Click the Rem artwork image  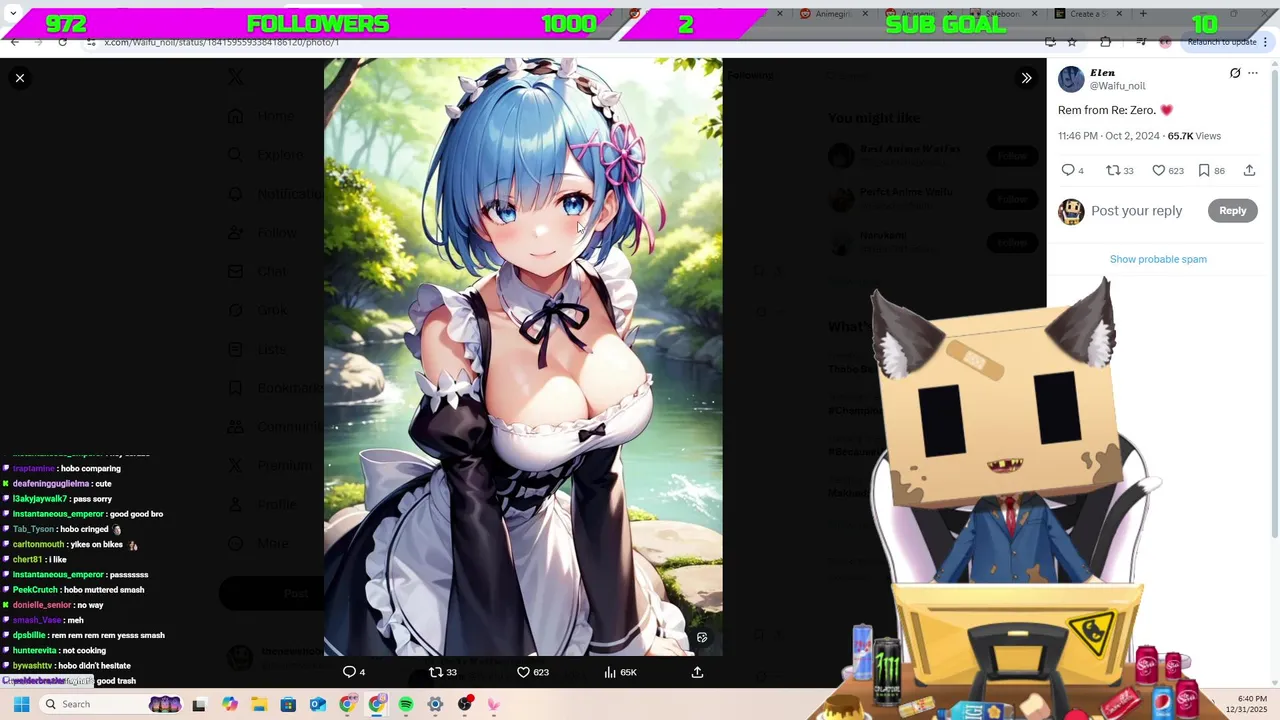click(523, 357)
